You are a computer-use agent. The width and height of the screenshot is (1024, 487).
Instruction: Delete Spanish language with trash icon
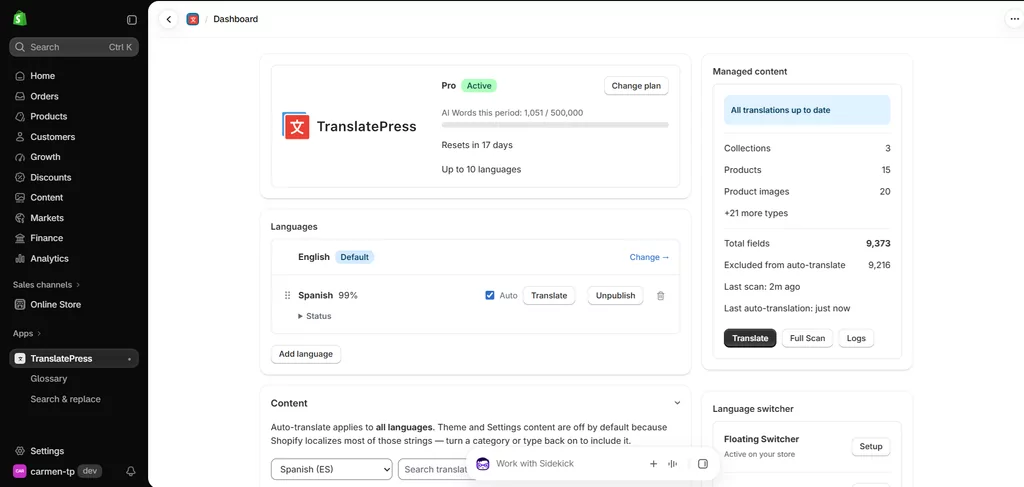pyautogui.click(x=660, y=296)
